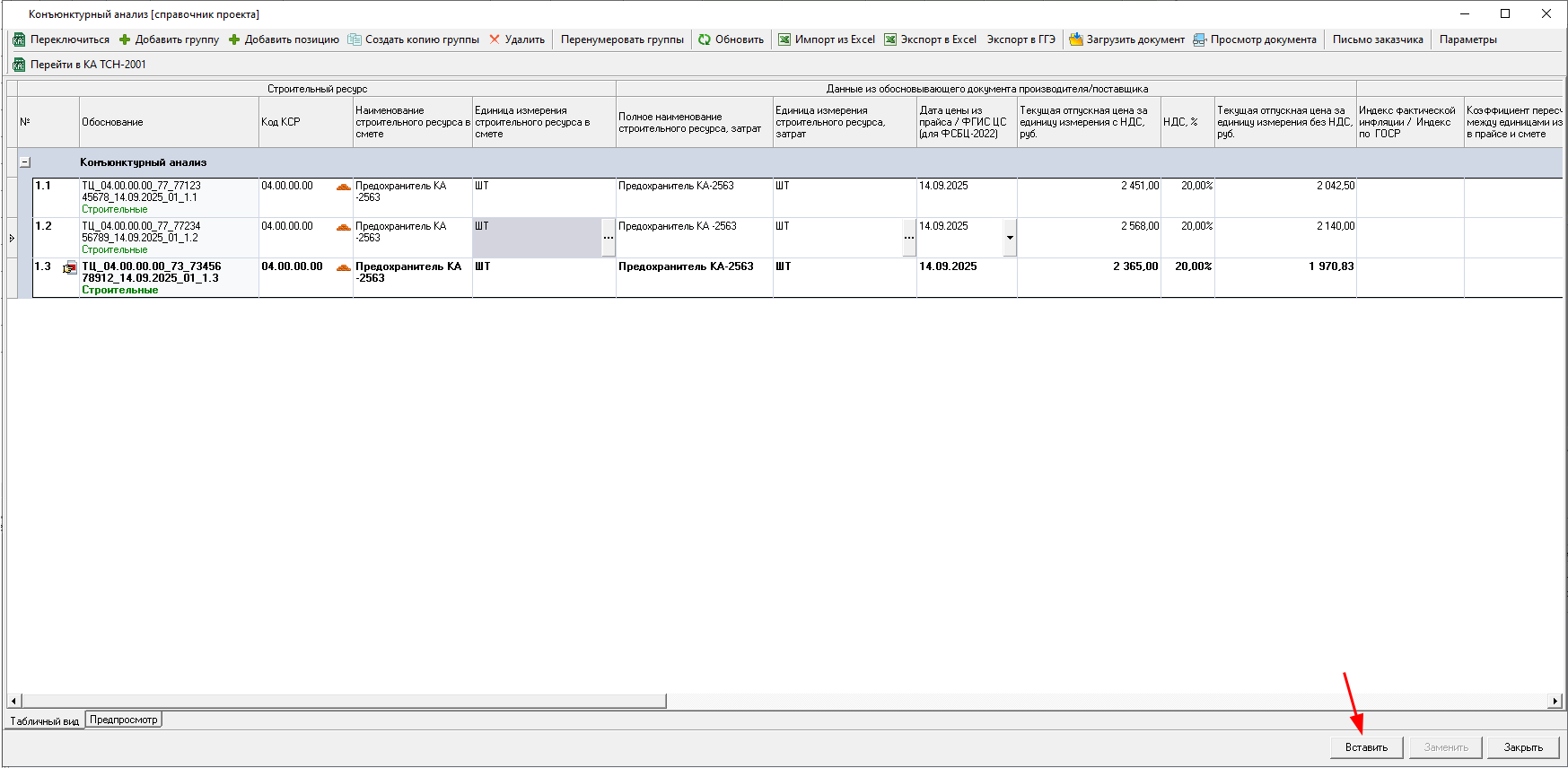
Task: Open ellipsis picker for unit cell in row 1.2
Action: pyautogui.click(x=609, y=238)
